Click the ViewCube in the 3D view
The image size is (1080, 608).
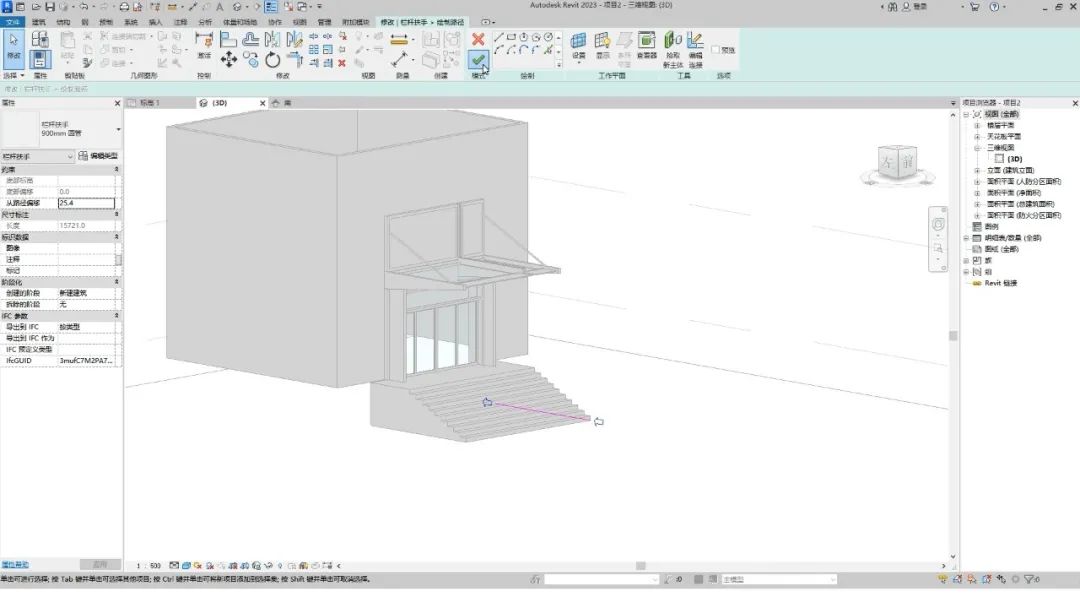point(897,163)
